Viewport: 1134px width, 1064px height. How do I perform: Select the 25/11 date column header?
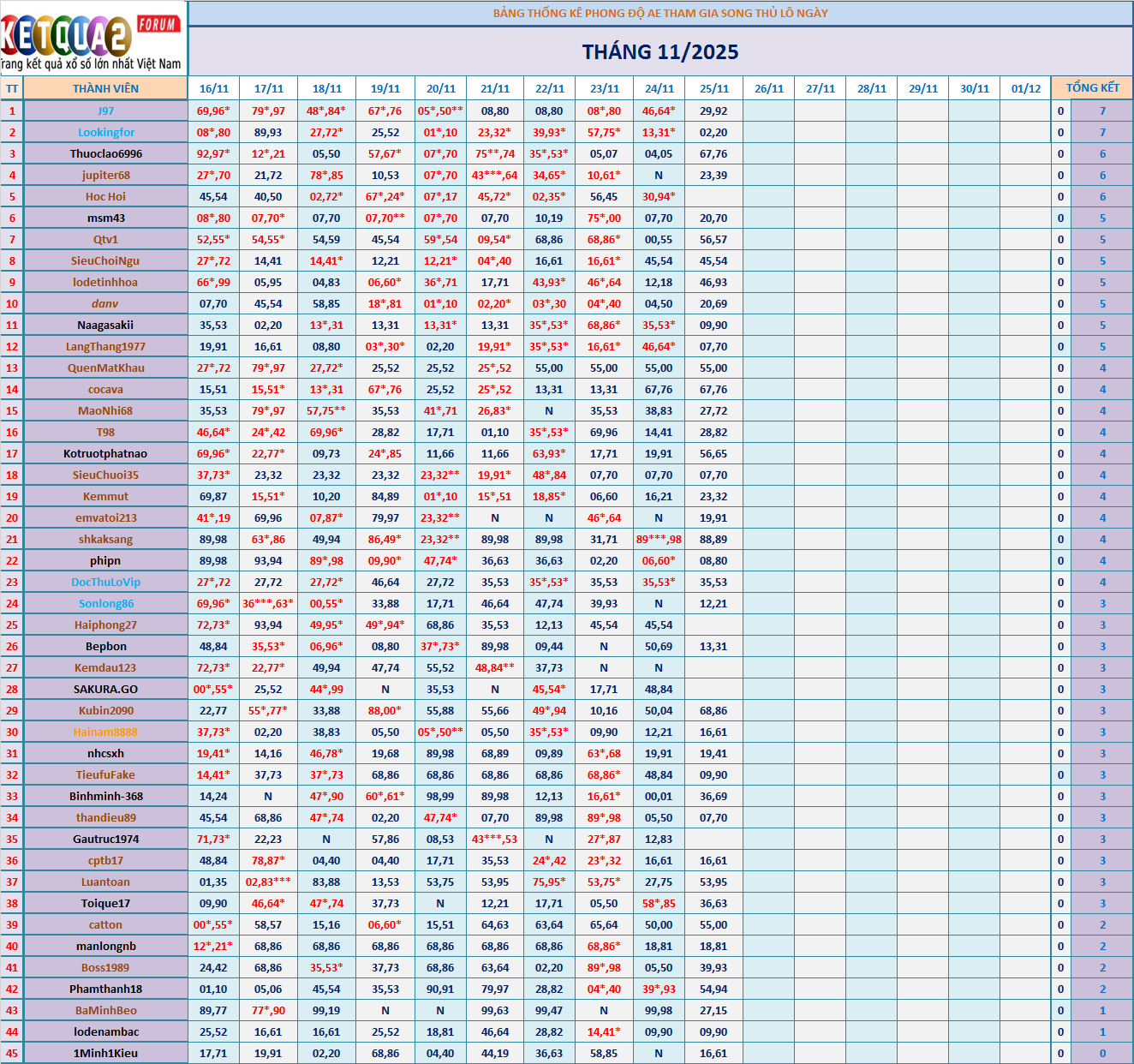click(x=713, y=88)
